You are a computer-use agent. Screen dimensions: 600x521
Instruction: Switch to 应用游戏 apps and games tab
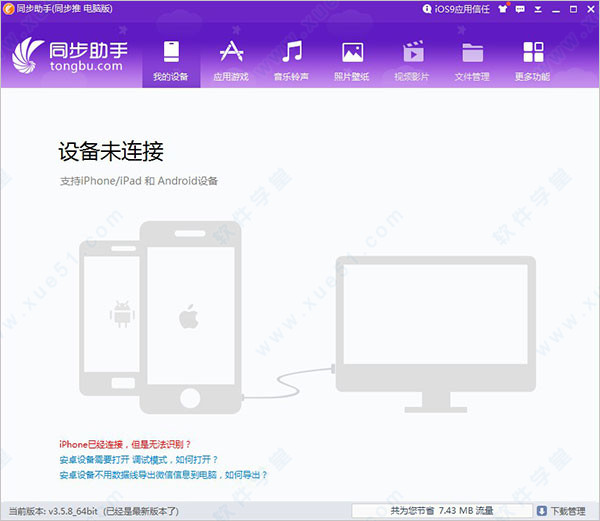[231, 61]
